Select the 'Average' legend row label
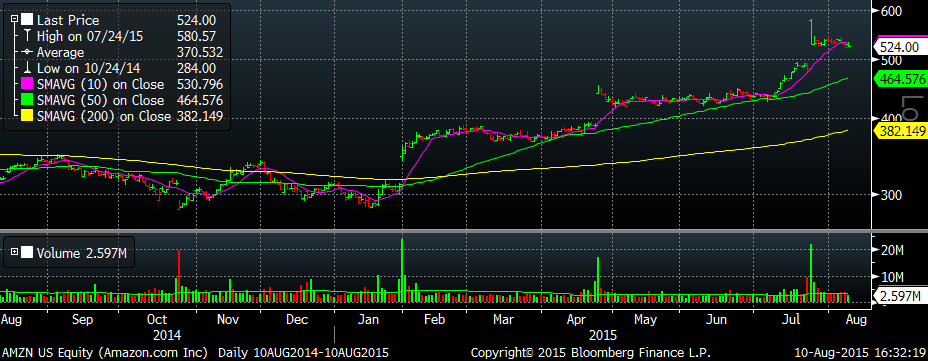Viewport: 928px width, 361px height. (x=60, y=52)
